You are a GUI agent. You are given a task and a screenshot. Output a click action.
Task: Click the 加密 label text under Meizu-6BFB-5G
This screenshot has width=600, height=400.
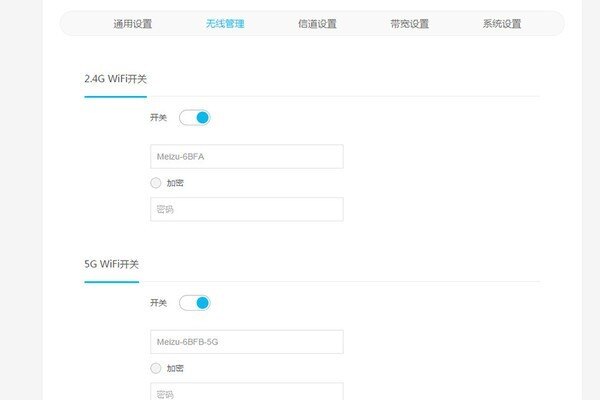point(175,368)
